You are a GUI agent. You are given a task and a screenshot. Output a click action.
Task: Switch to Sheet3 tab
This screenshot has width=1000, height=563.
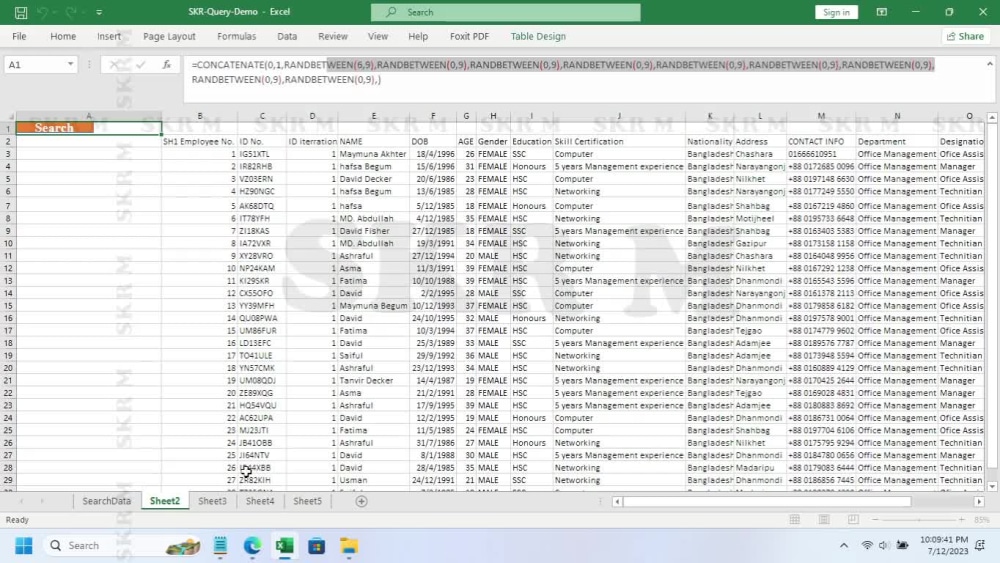click(x=212, y=501)
